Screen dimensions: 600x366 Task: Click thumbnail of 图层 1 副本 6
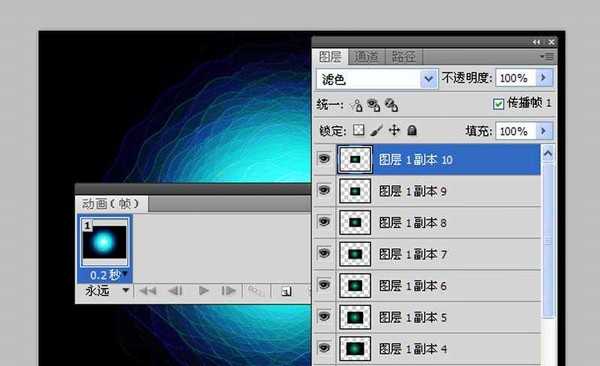tap(355, 286)
